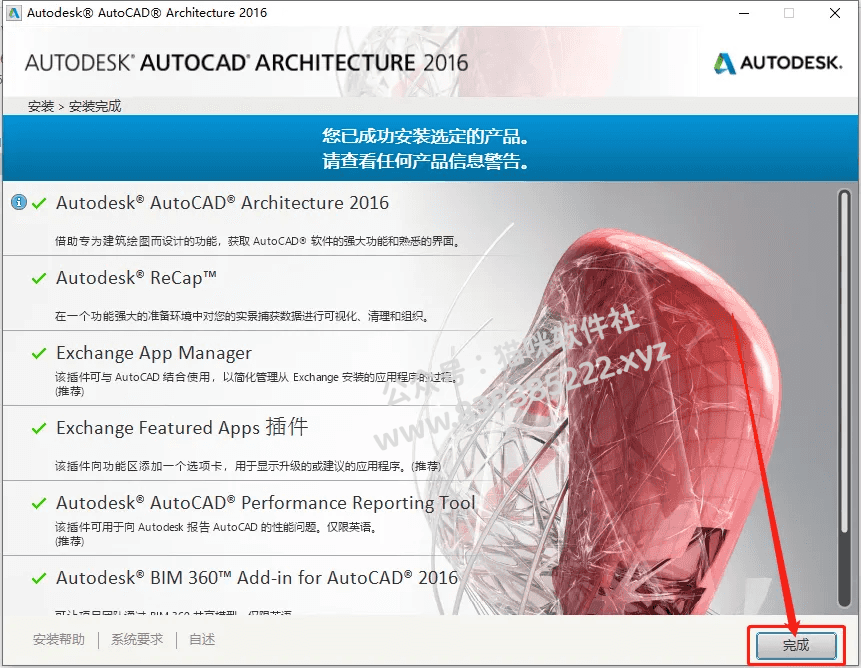Open the 自述 readme link
Image resolution: width=861 pixels, height=668 pixels.
coord(202,639)
